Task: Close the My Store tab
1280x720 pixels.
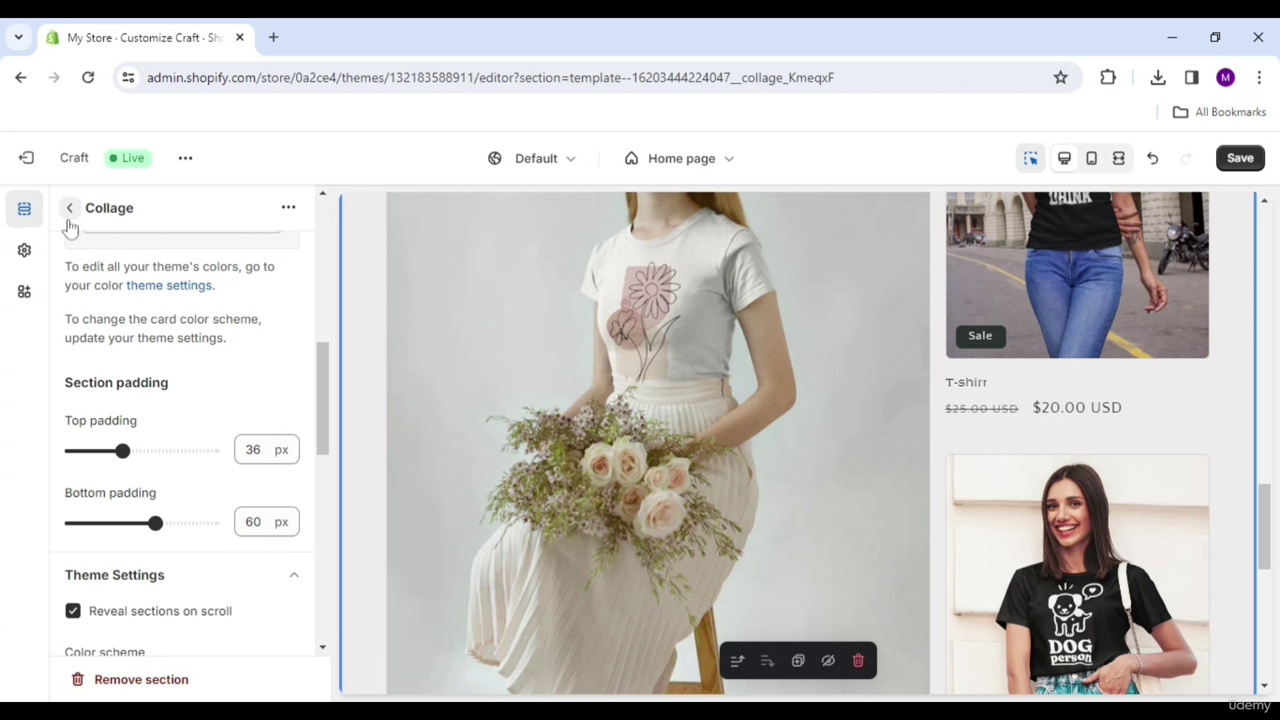Action: tap(240, 38)
